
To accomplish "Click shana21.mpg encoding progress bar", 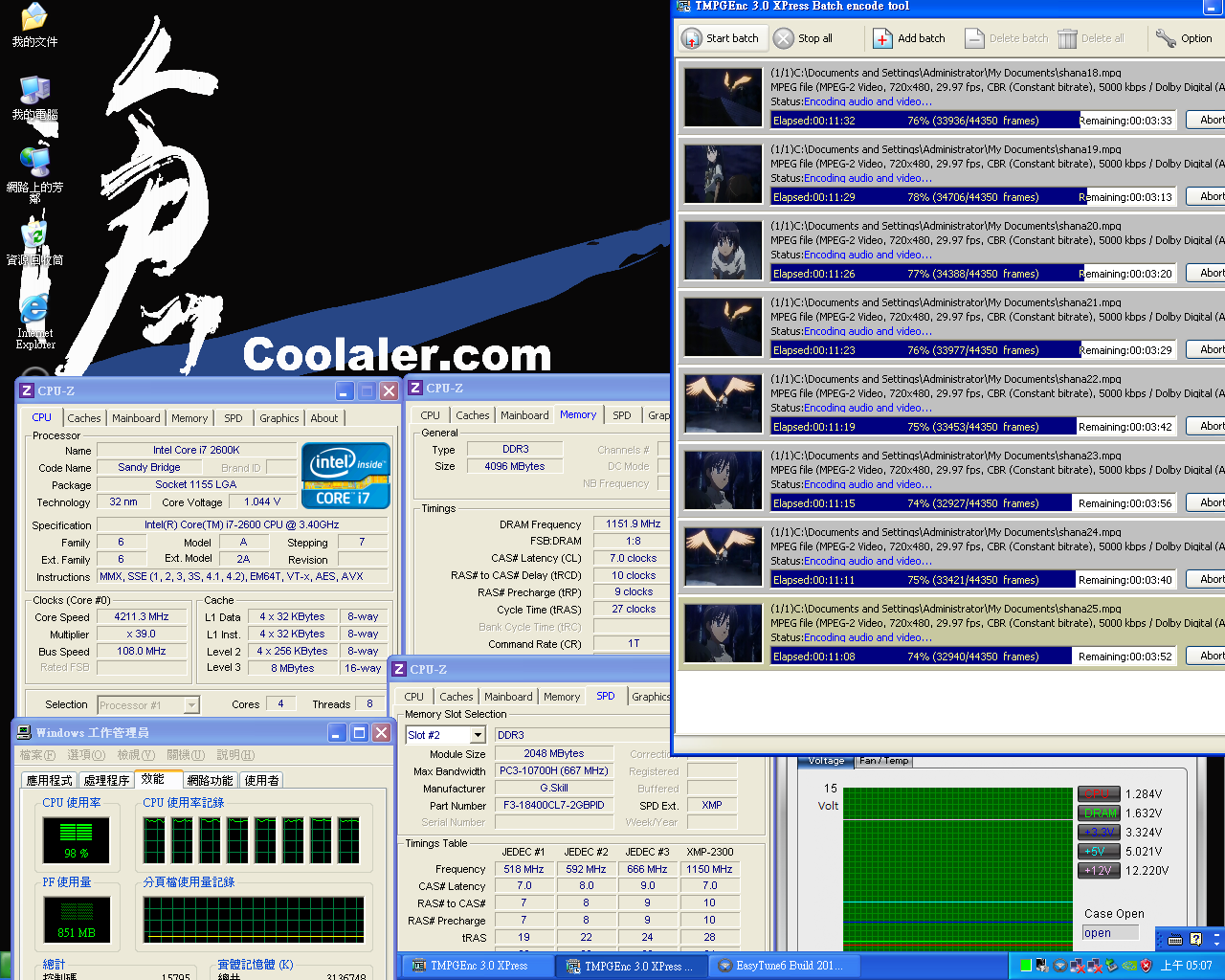I will (x=973, y=349).
